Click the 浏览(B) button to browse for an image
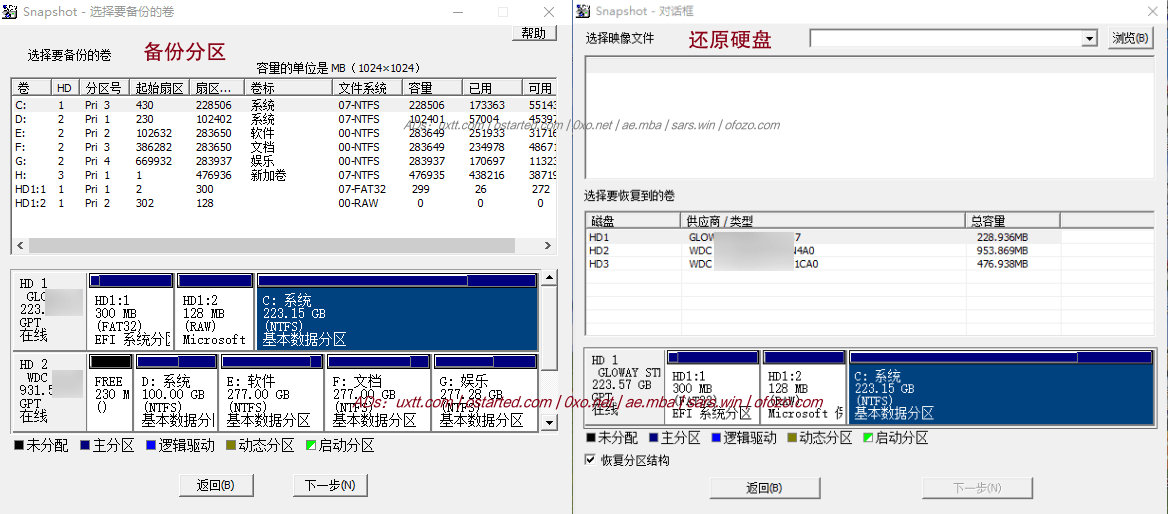This screenshot has height=514, width=1168. tap(1130, 39)
